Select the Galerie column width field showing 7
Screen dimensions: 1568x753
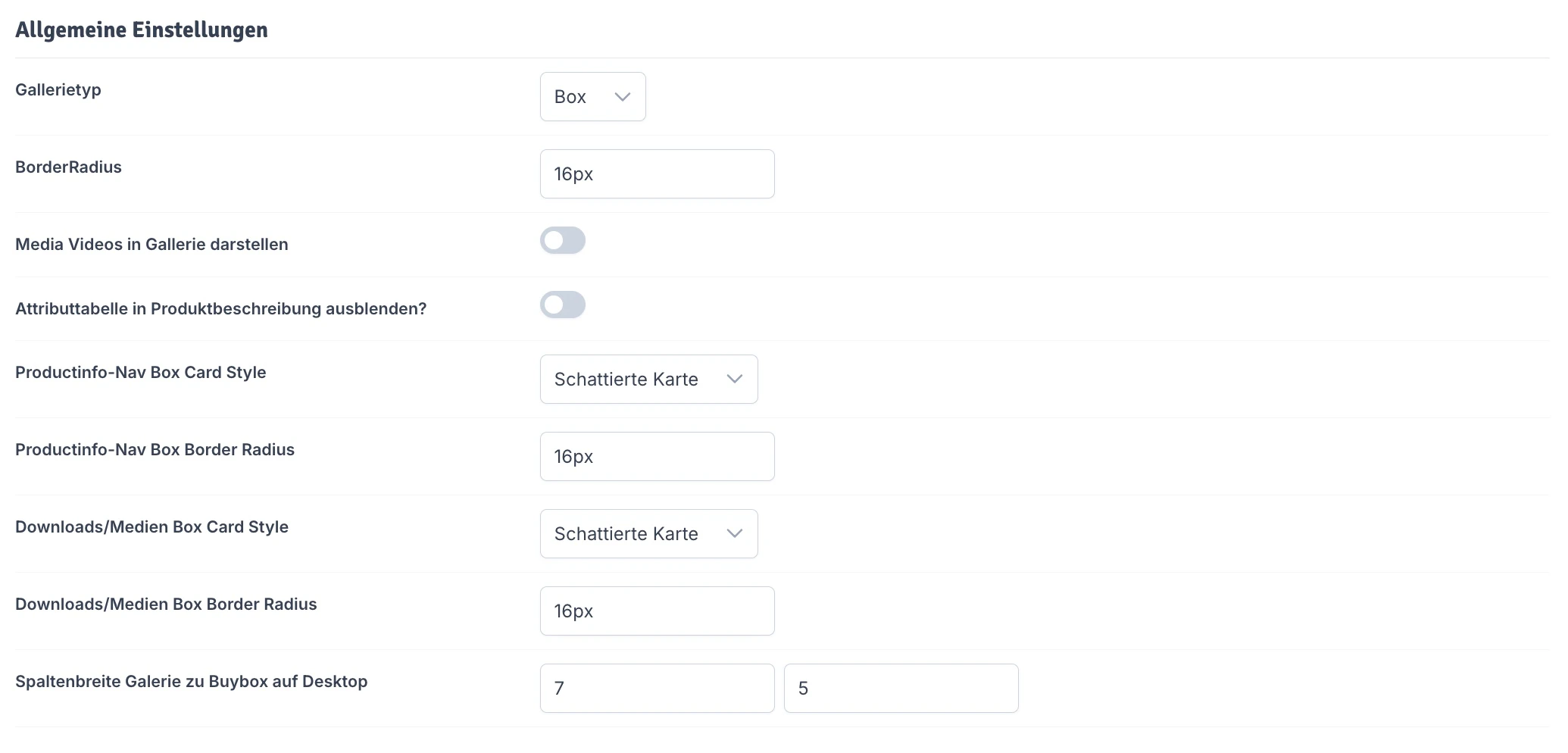[x=657, y=689]
